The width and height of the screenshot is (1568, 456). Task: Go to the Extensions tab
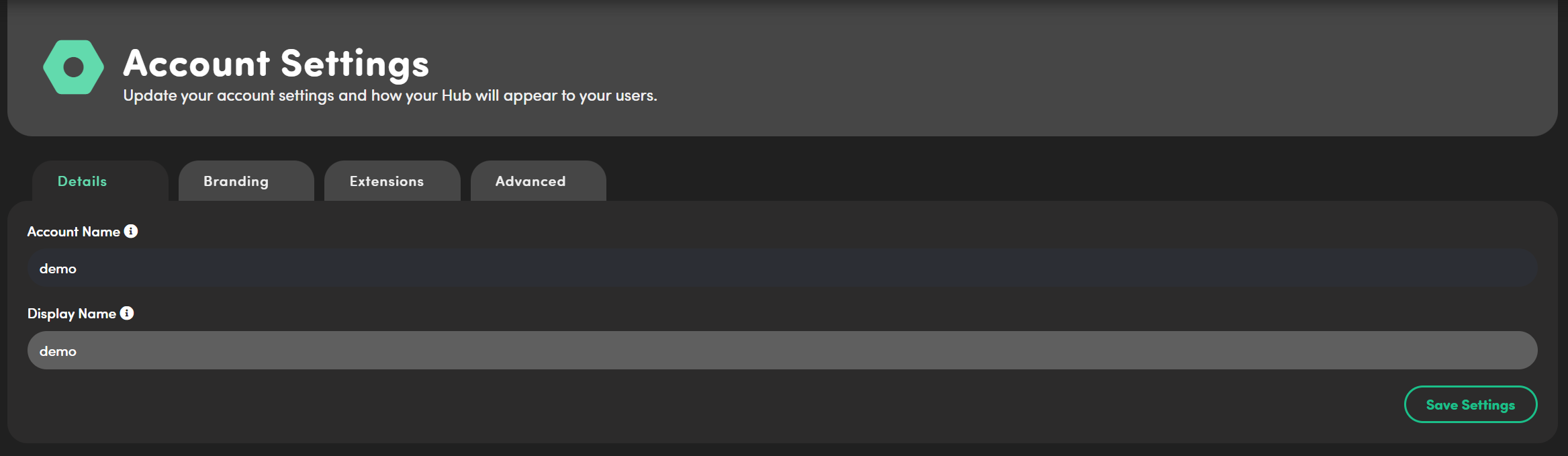pyautogui.click(x=387, y=181)
